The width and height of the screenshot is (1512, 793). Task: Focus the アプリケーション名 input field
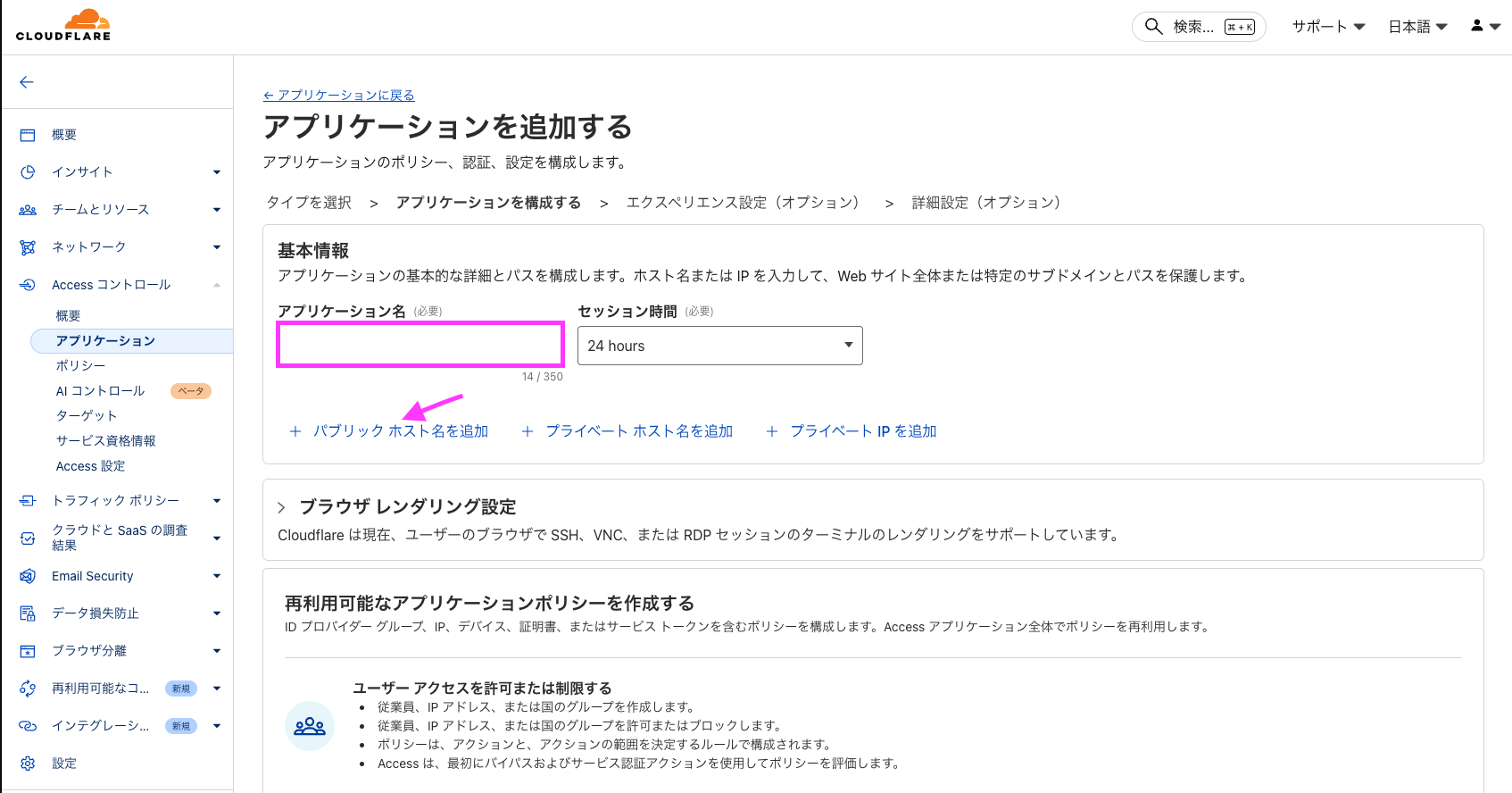(420, 345)
